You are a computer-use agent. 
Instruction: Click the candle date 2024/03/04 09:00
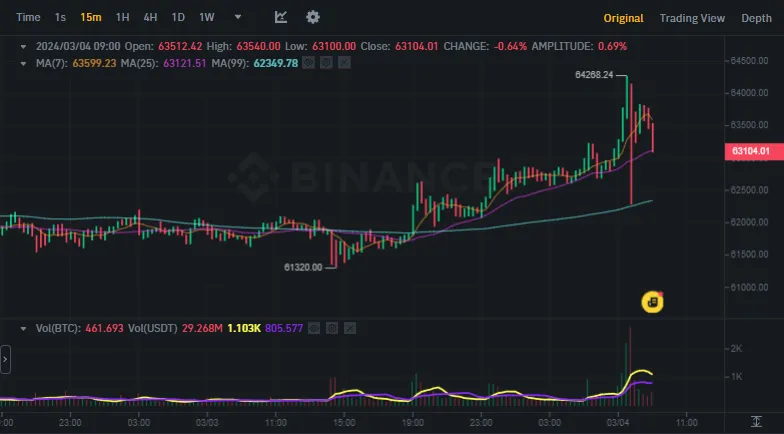[x=78, y=46]
